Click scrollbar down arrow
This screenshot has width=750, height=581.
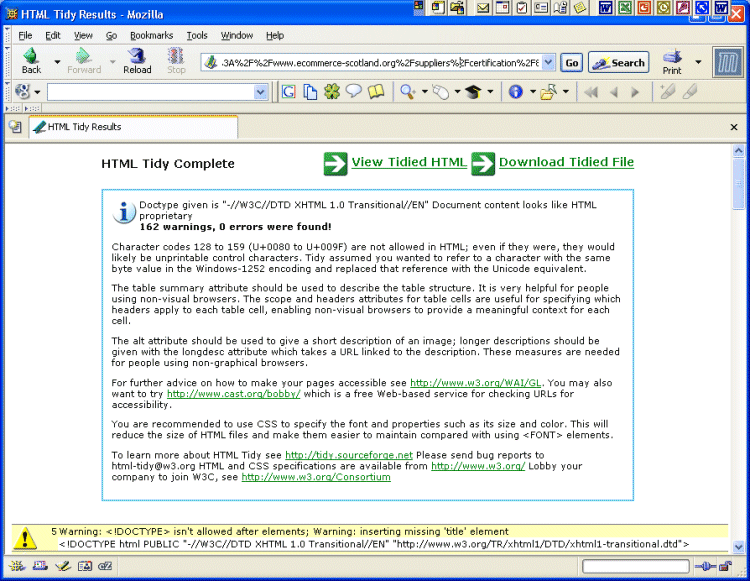(x=739, y=546)
